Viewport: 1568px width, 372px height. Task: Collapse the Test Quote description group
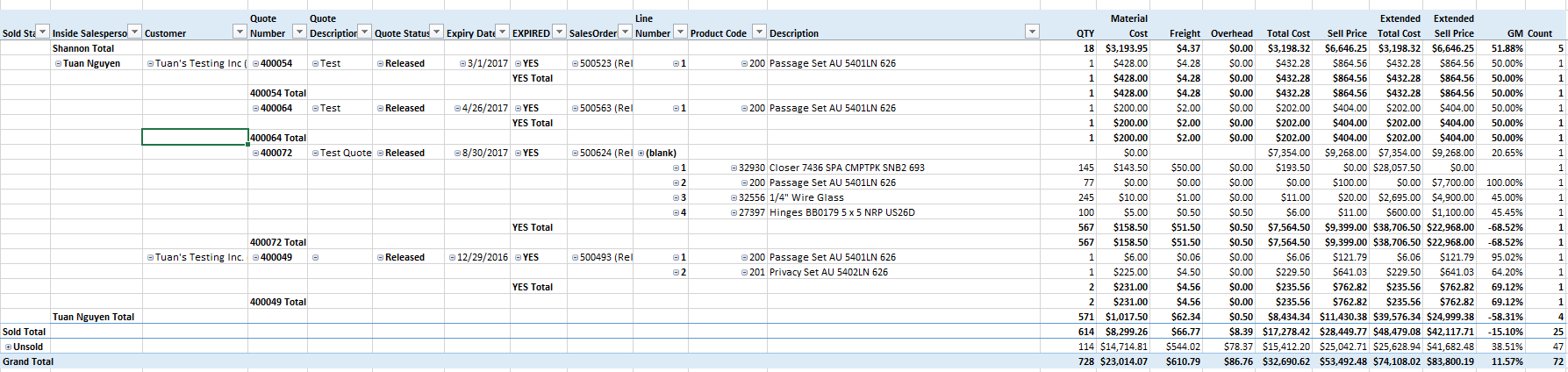[315, 154]
